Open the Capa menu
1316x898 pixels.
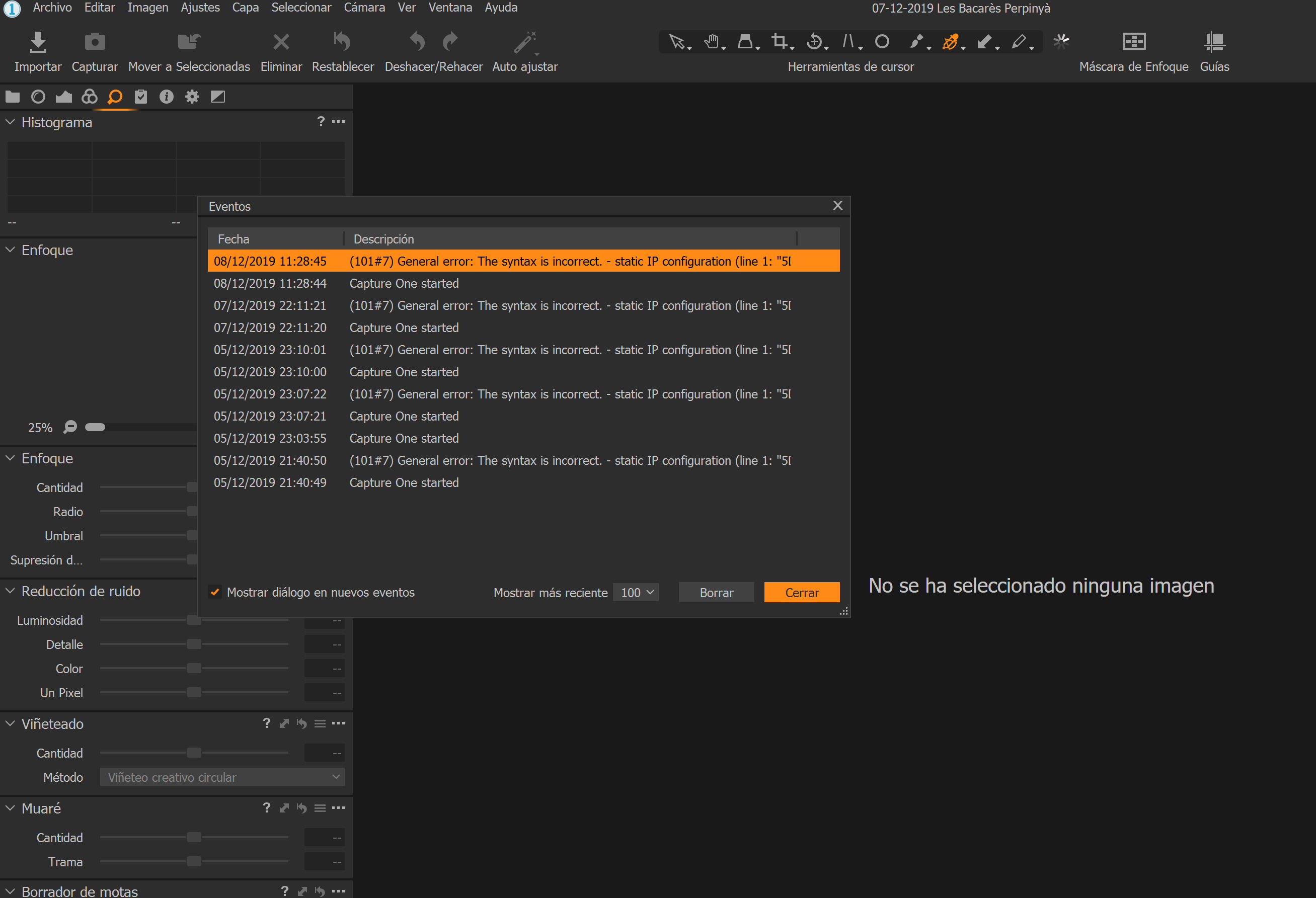coord(246,8)
